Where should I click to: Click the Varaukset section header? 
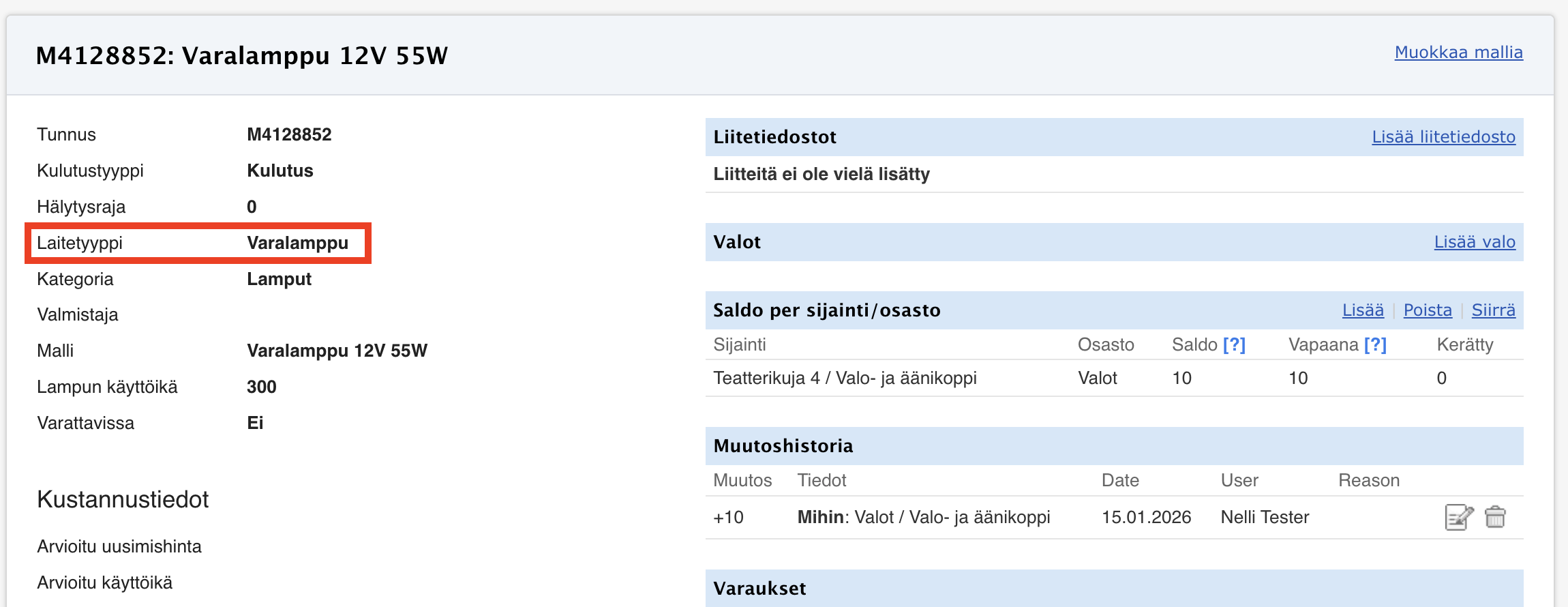point(1114,588)
